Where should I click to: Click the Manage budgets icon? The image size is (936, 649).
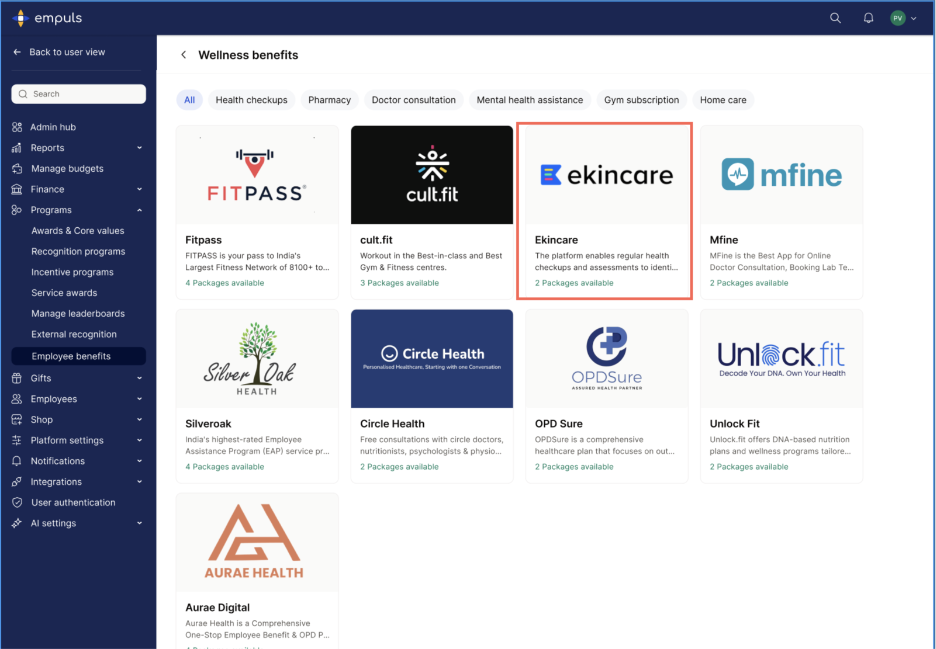click(17, 168)
